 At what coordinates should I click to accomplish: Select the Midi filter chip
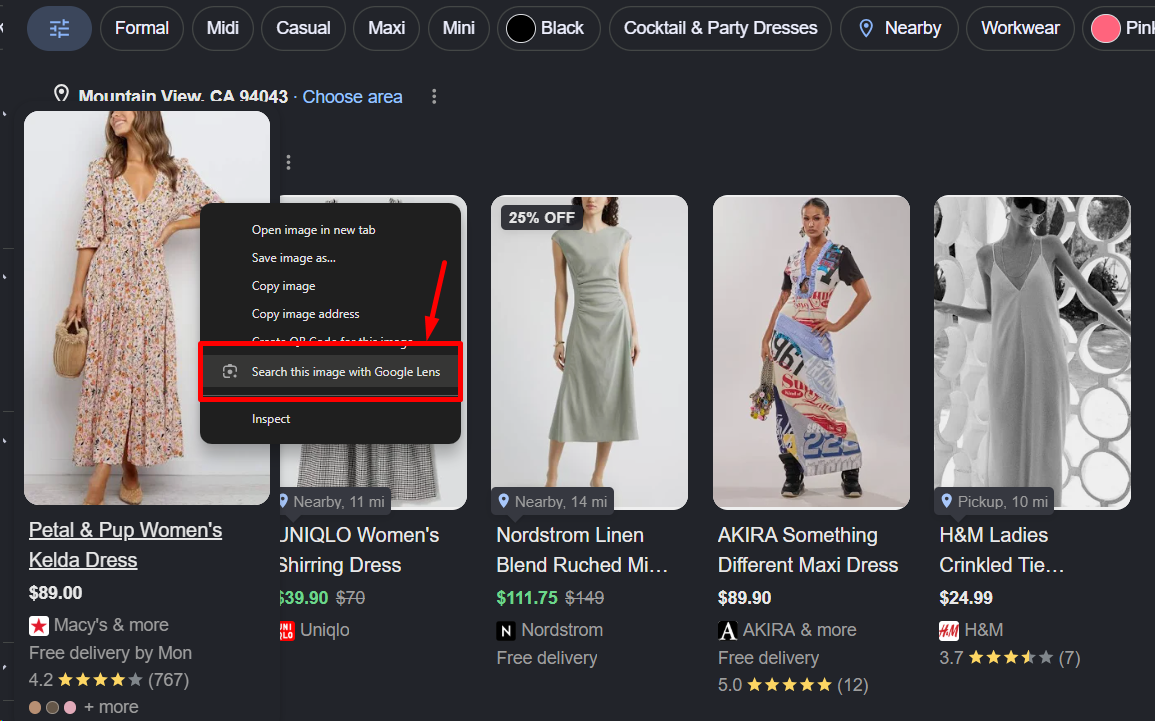coord(222,29)
